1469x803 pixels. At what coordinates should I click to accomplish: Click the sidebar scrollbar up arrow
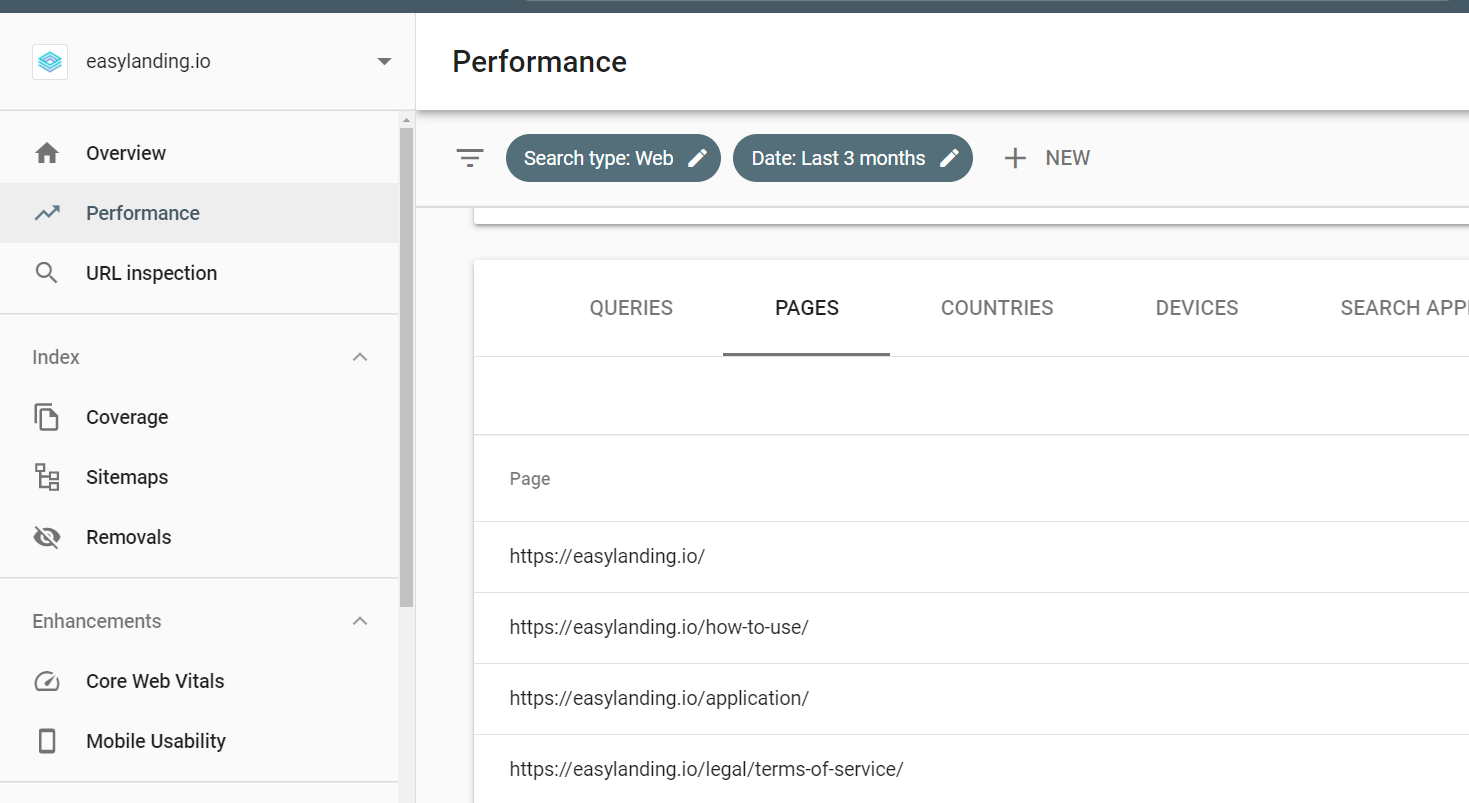tap(406, 120)
